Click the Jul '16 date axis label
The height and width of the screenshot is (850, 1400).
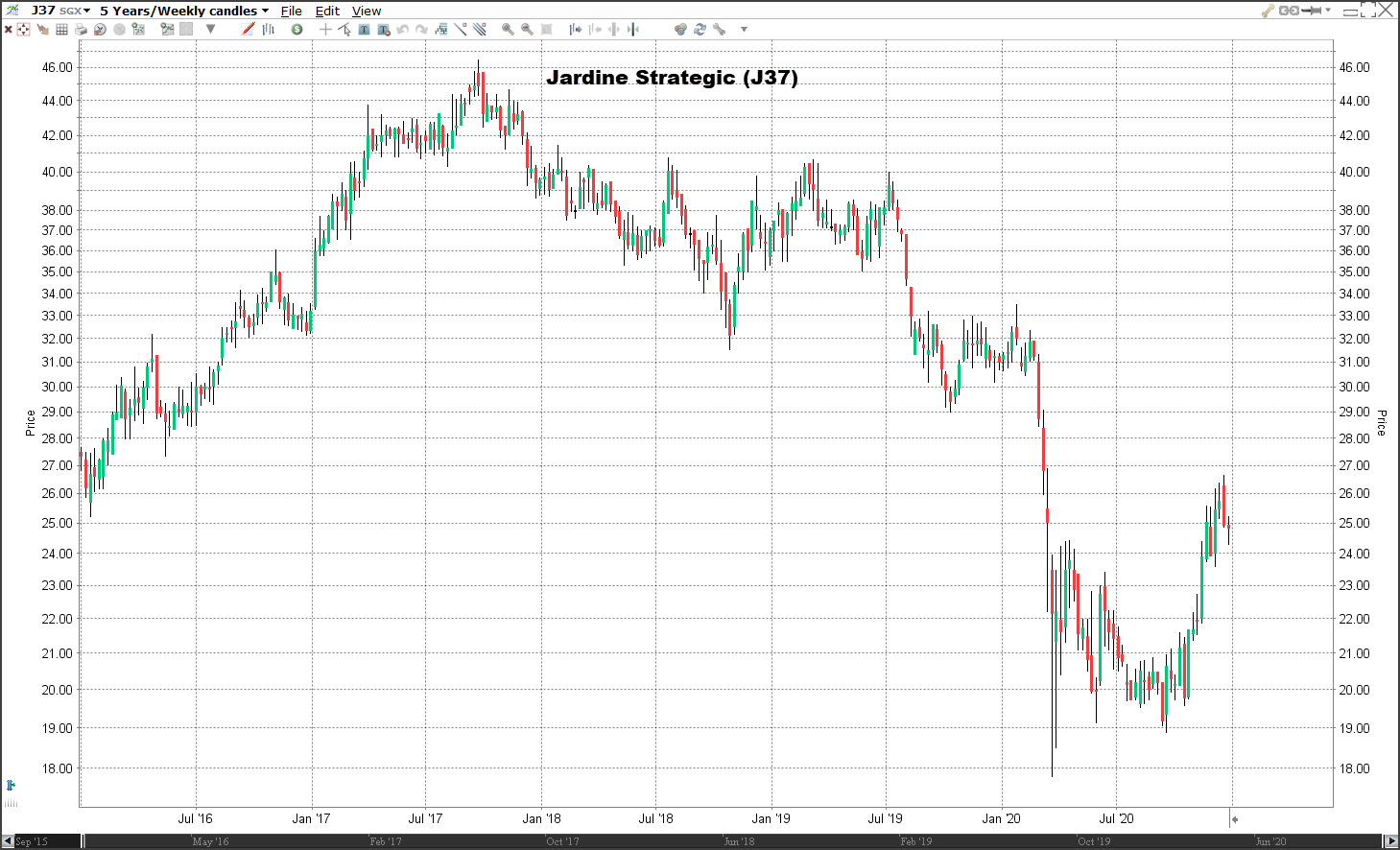(x=195, y=818)
